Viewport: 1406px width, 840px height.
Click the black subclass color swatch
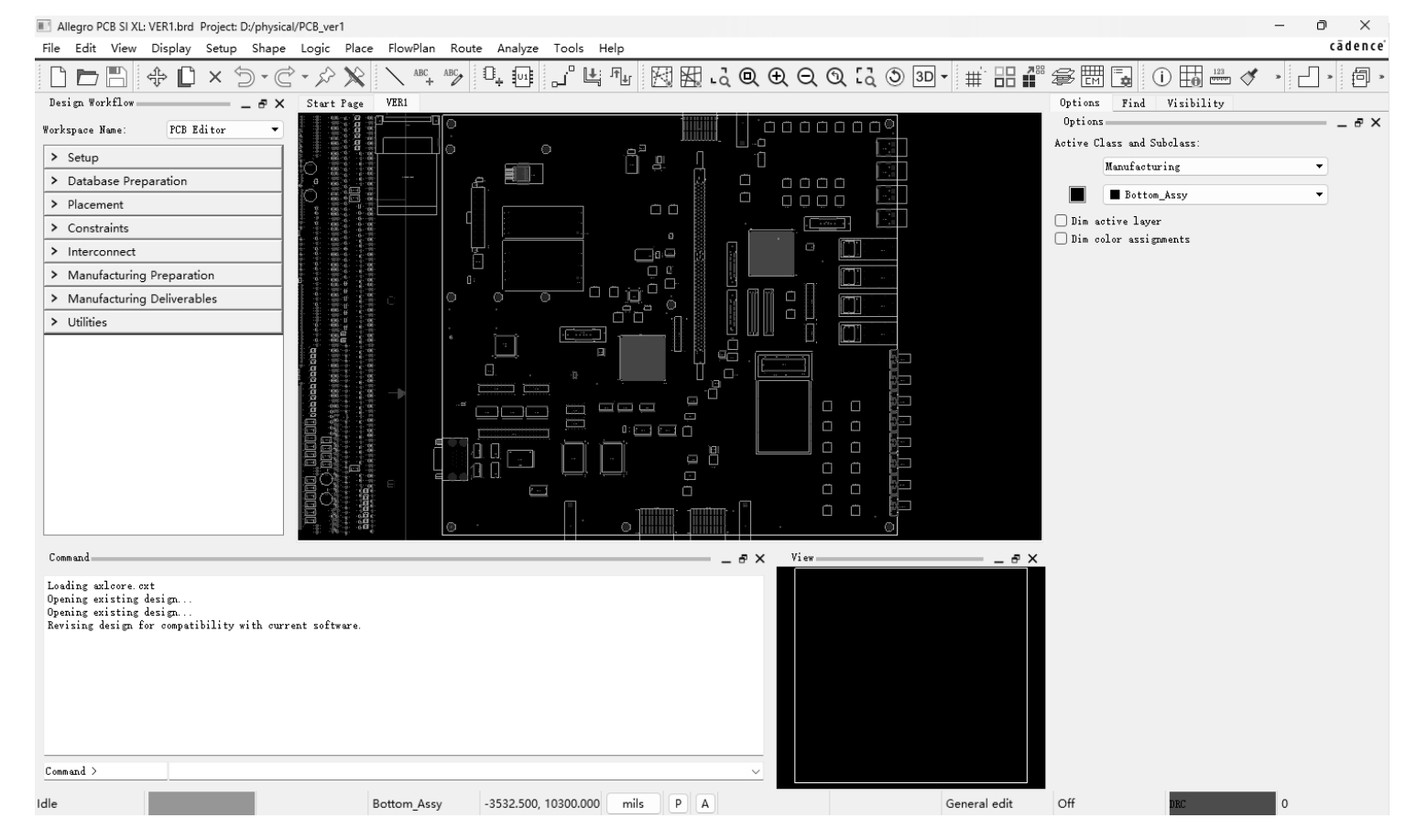tap(1077, 195)
